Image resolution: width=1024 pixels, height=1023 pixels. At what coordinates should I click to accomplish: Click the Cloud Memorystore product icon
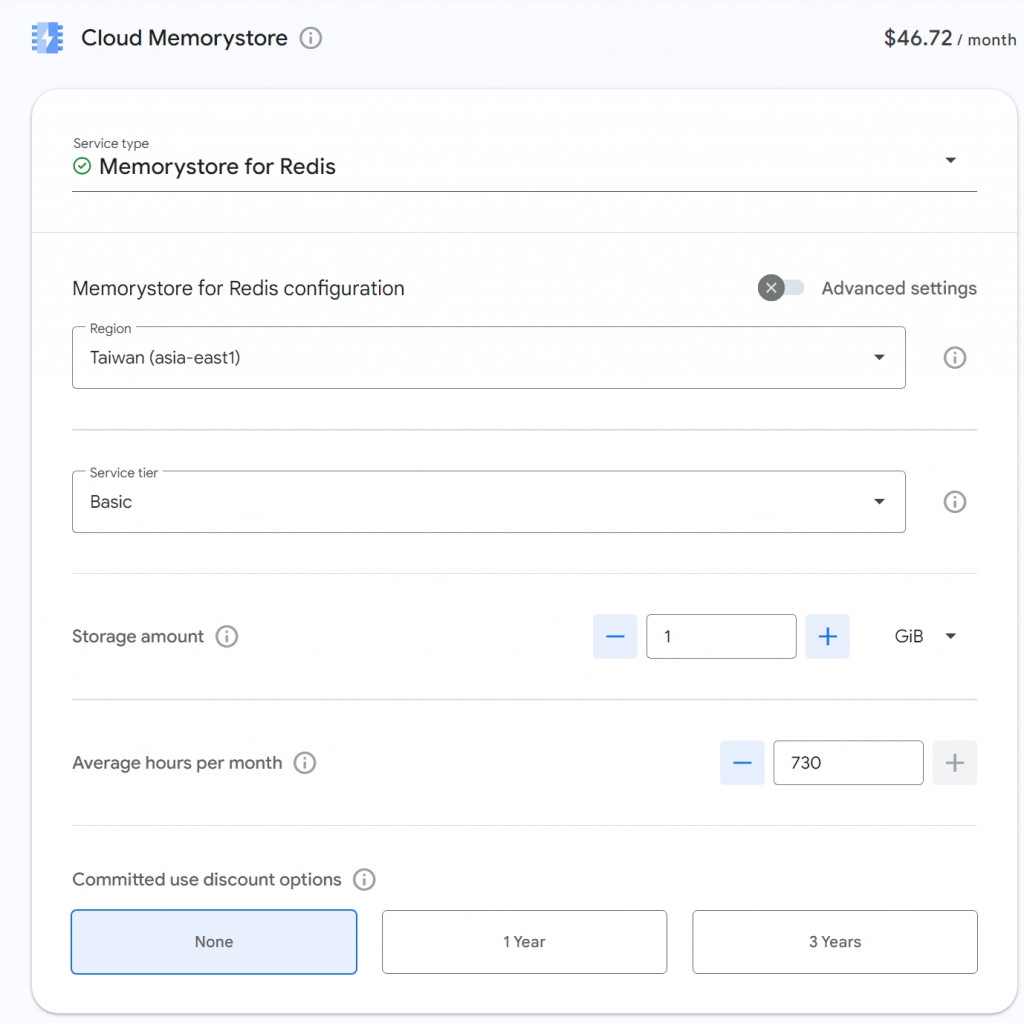tap(47, 38)
